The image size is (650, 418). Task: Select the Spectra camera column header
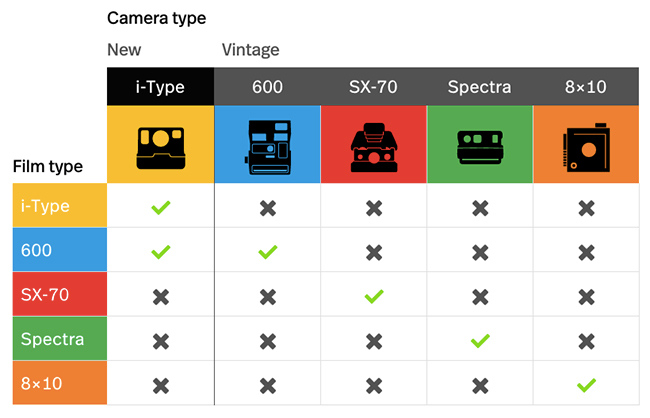coord(480,87)
